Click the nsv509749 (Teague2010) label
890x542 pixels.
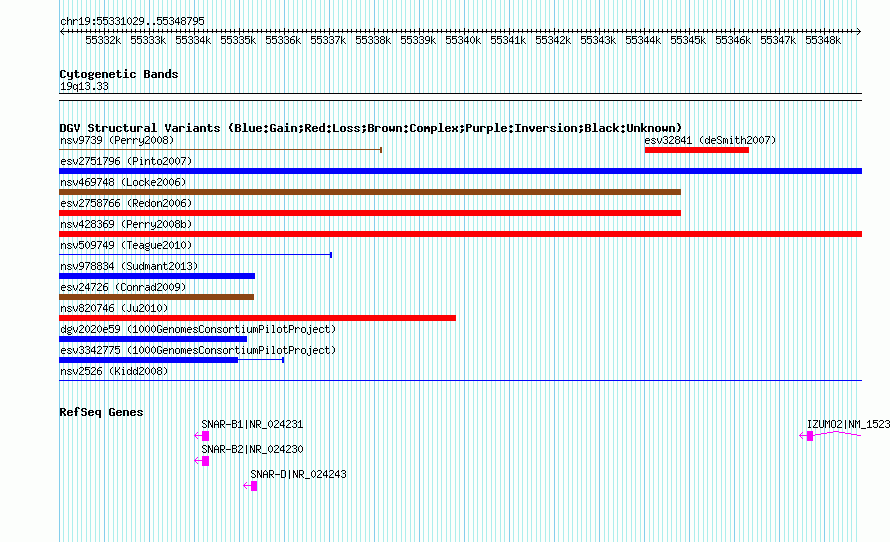[x=126, y=245]
